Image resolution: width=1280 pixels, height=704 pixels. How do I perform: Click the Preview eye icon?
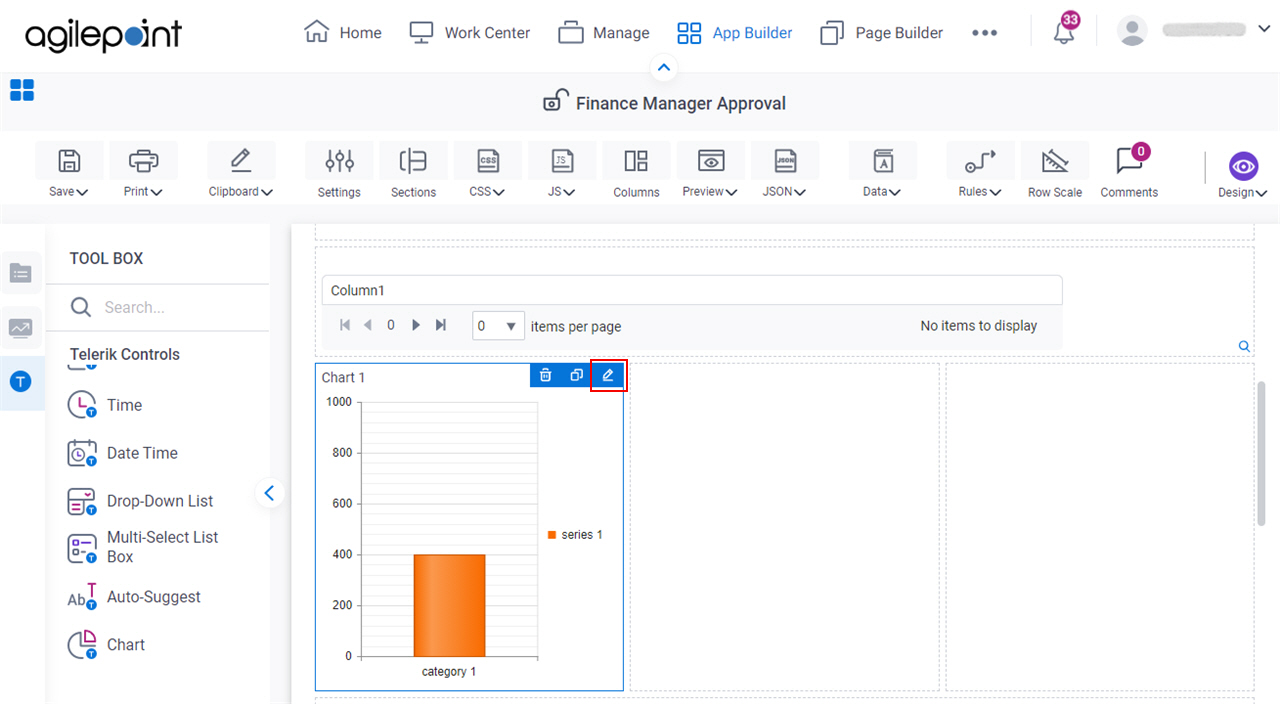pyautogui.click(x=711, y=161)
